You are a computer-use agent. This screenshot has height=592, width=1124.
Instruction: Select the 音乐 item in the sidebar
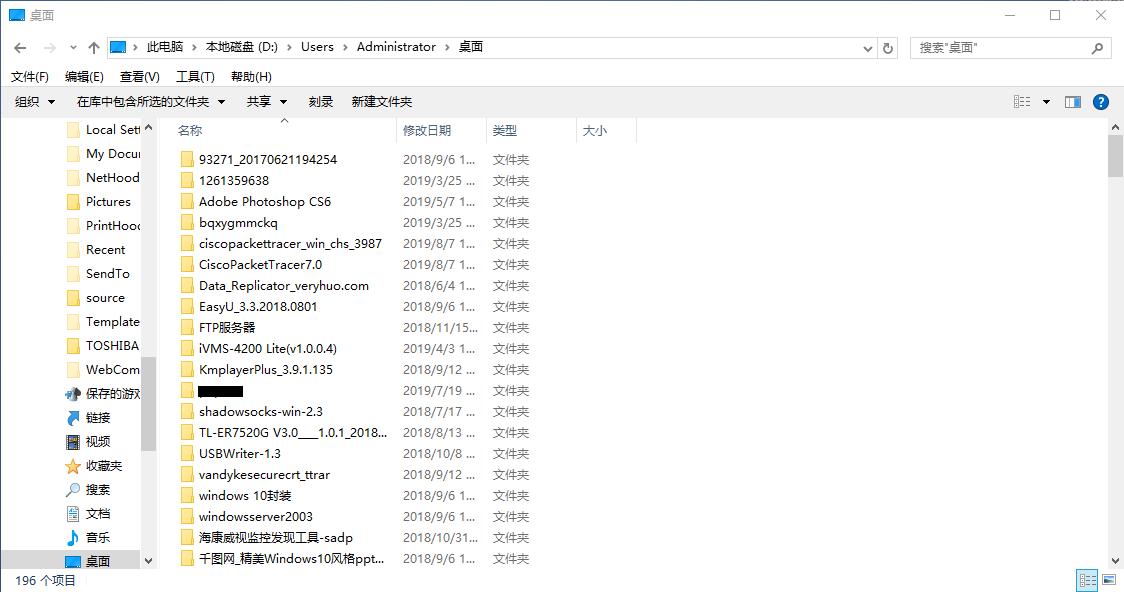(97, 537)
